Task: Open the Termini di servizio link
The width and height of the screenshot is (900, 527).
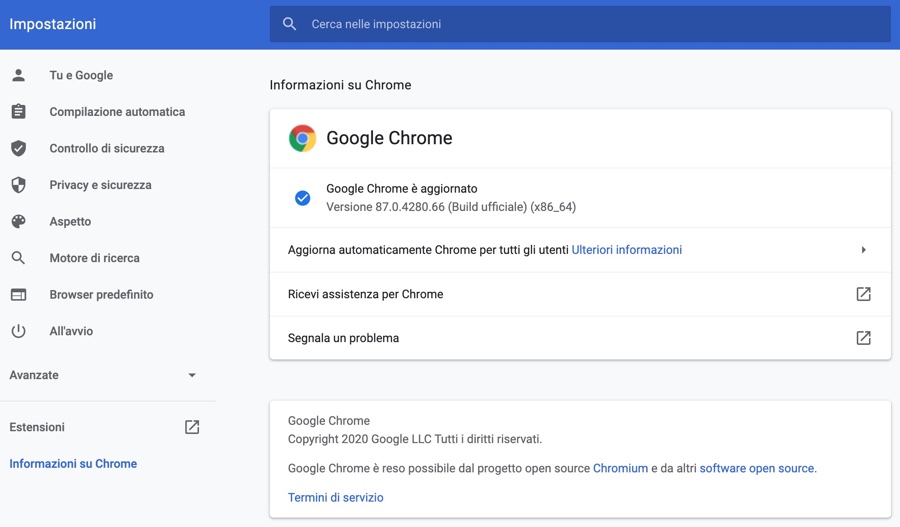Action: point(335,497)
